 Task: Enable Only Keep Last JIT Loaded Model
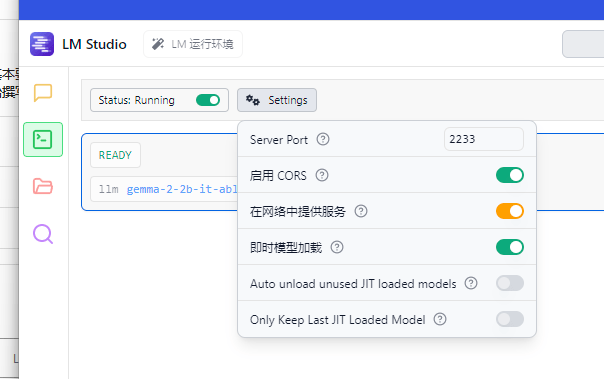[510, 319]
